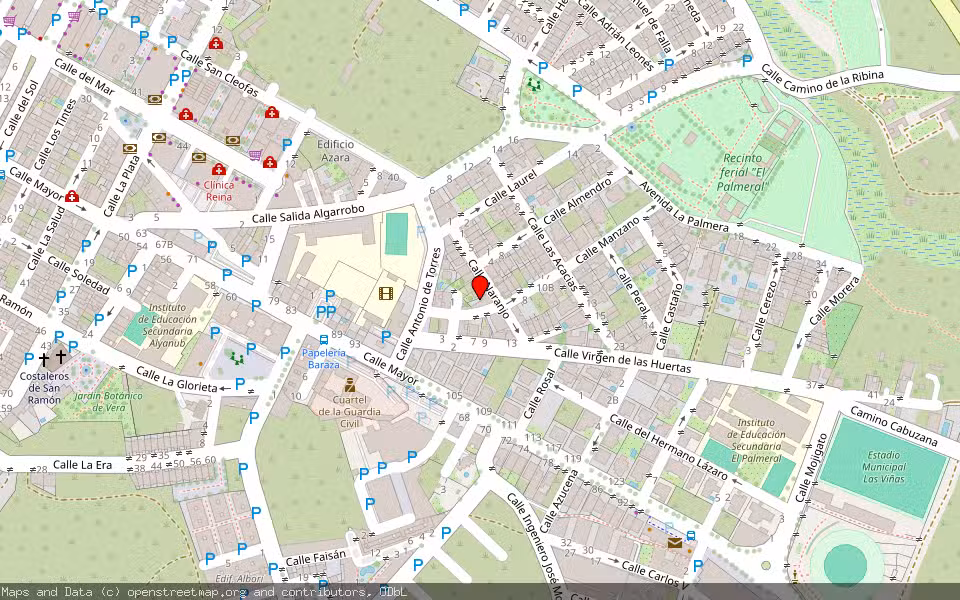Click the Edif. Albori building label
This screenshot has height=600, width=960.
(239, 579)
